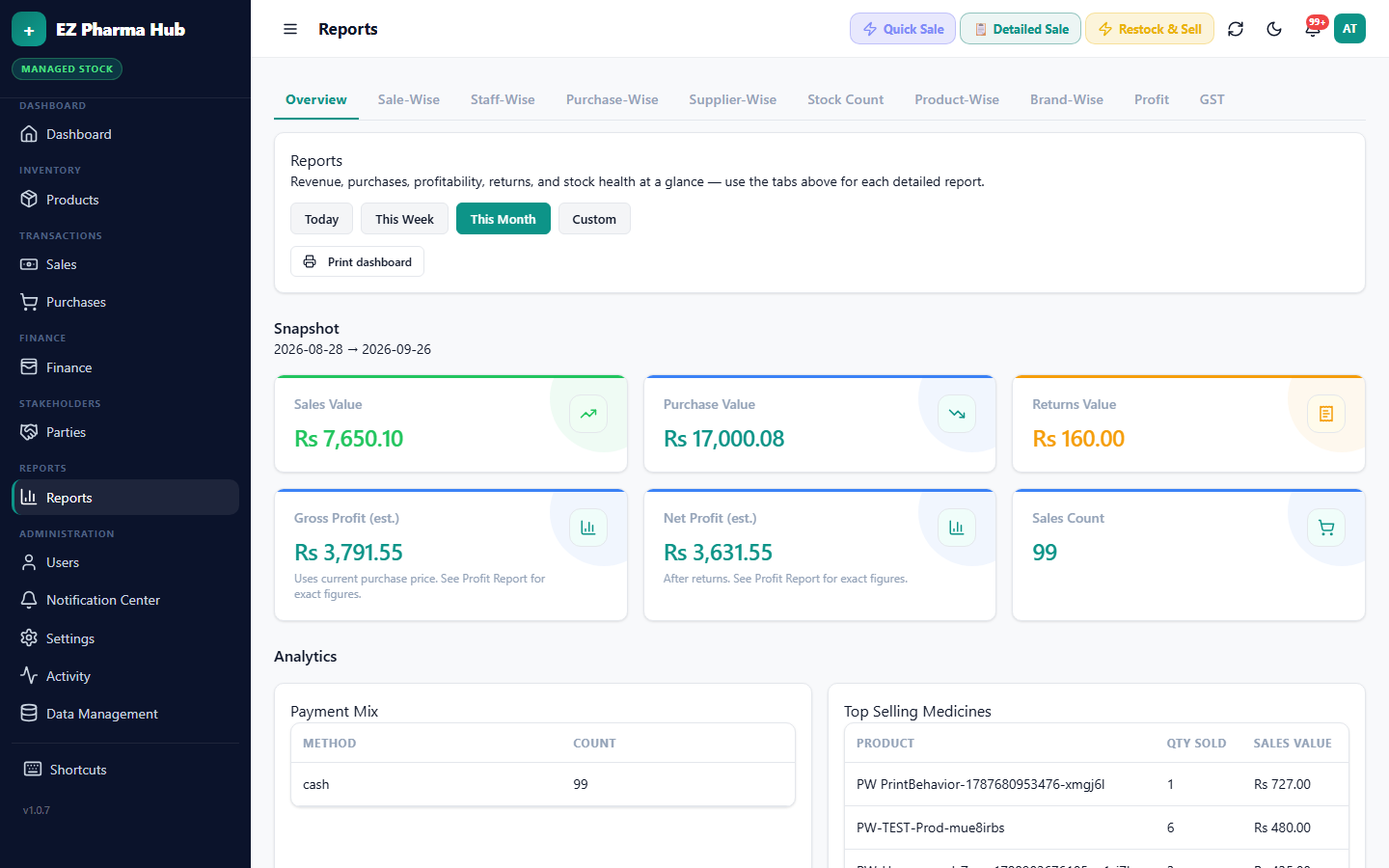
Task: Click the Print dashboard button
Action: 357,261
